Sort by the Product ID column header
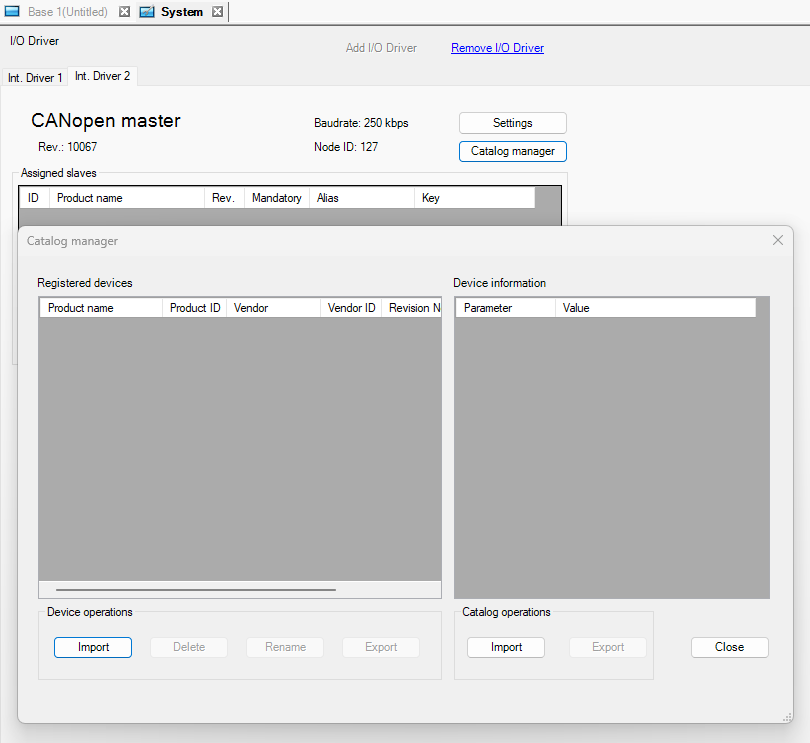Screen dimensions: 810x743 click(x=195, y=308)
